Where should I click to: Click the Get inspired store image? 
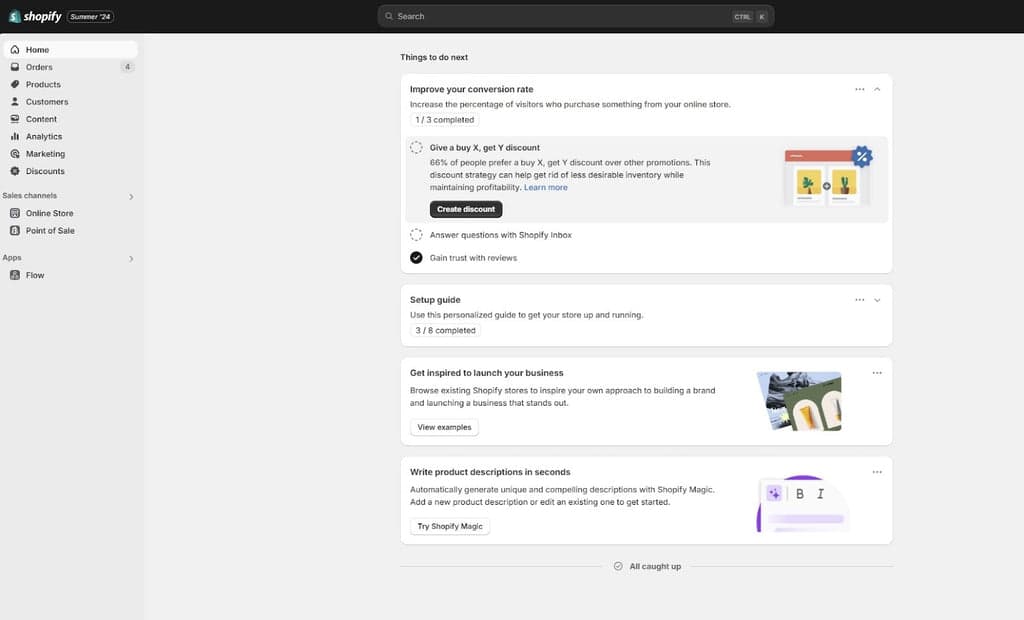pos(799,401)
